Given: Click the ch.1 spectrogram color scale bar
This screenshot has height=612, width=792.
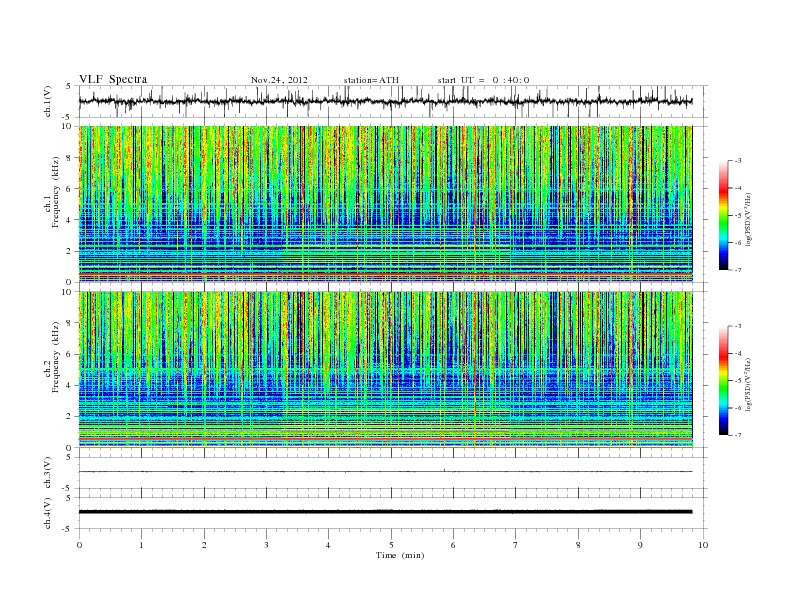Looking at the screenshot, I should click(723, 215).
